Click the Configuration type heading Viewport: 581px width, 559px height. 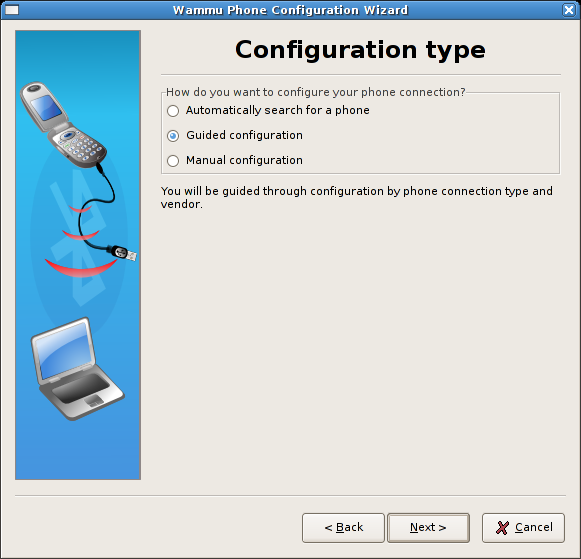[360, 50]
